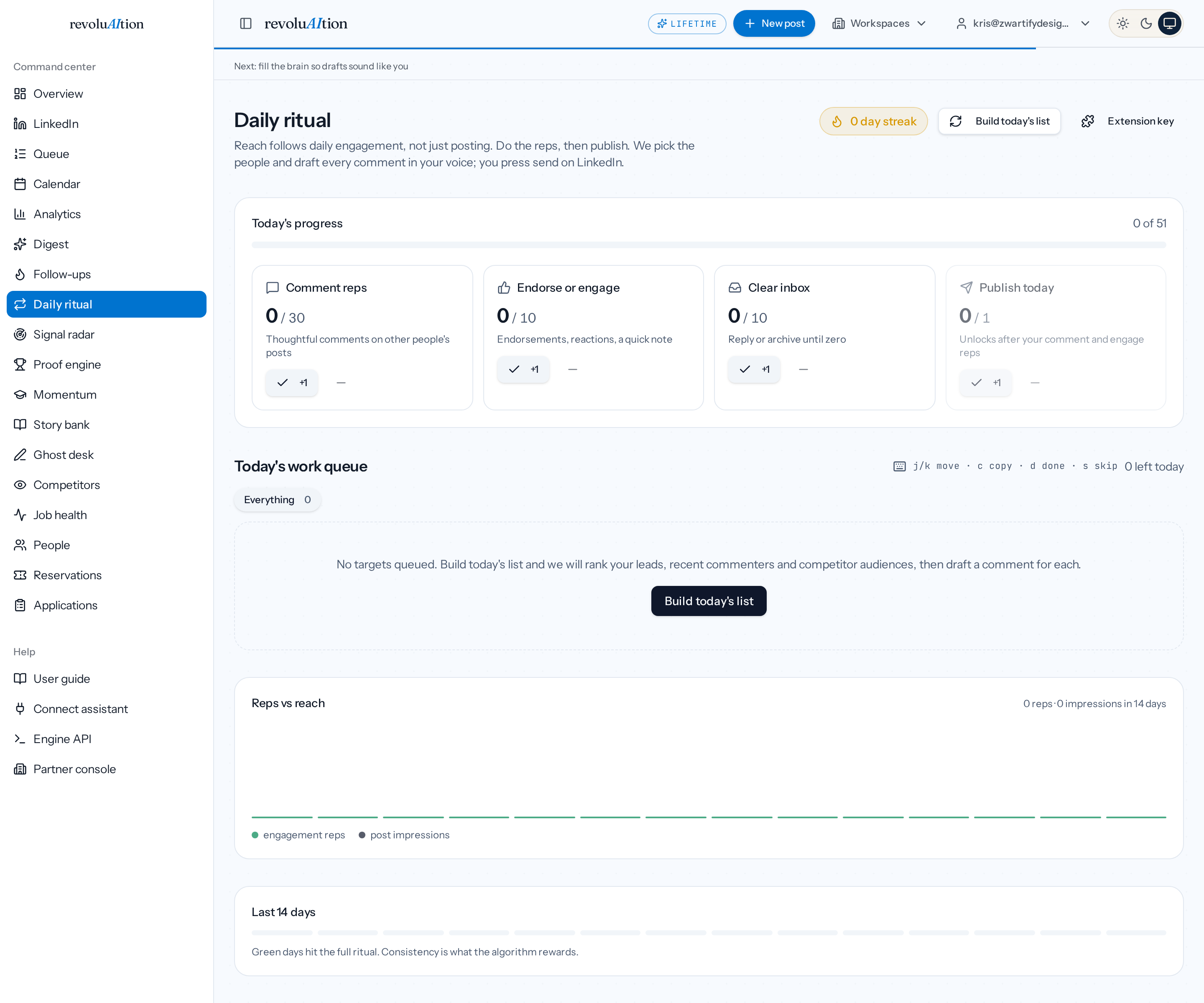Mark +1 on Clear inbox

pos(754,369)
